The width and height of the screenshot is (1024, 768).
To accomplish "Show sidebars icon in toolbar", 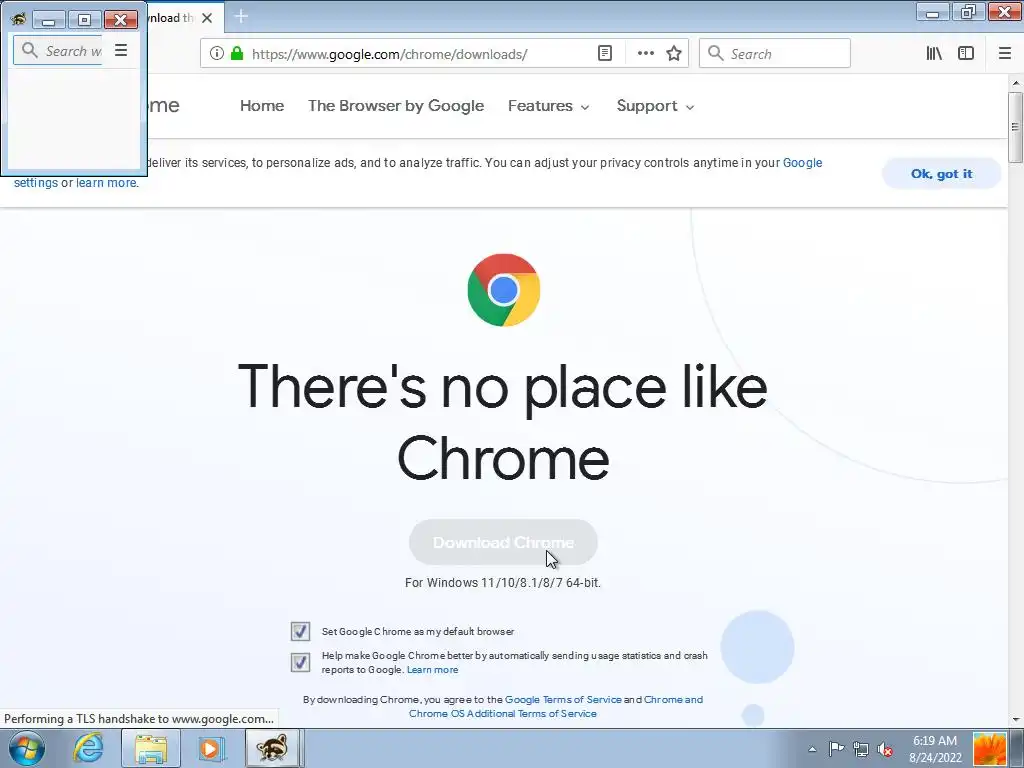I will [x=966, y=54].
